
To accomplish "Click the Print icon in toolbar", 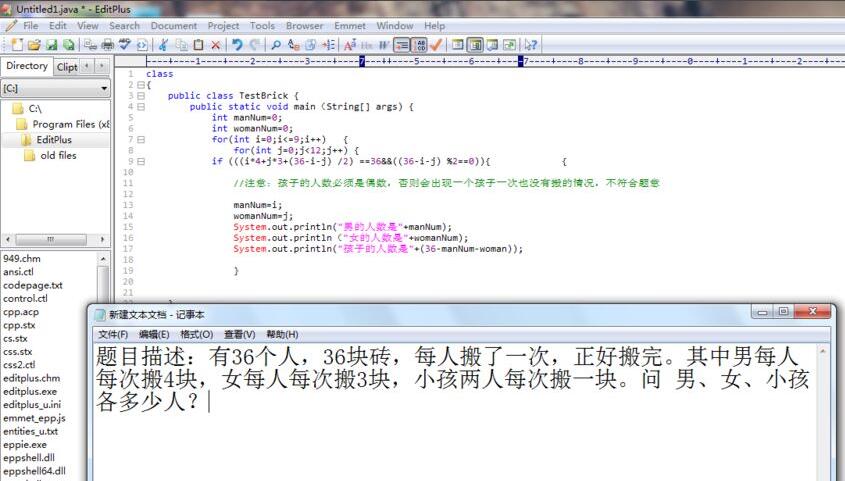I will [x=107, y=45].
